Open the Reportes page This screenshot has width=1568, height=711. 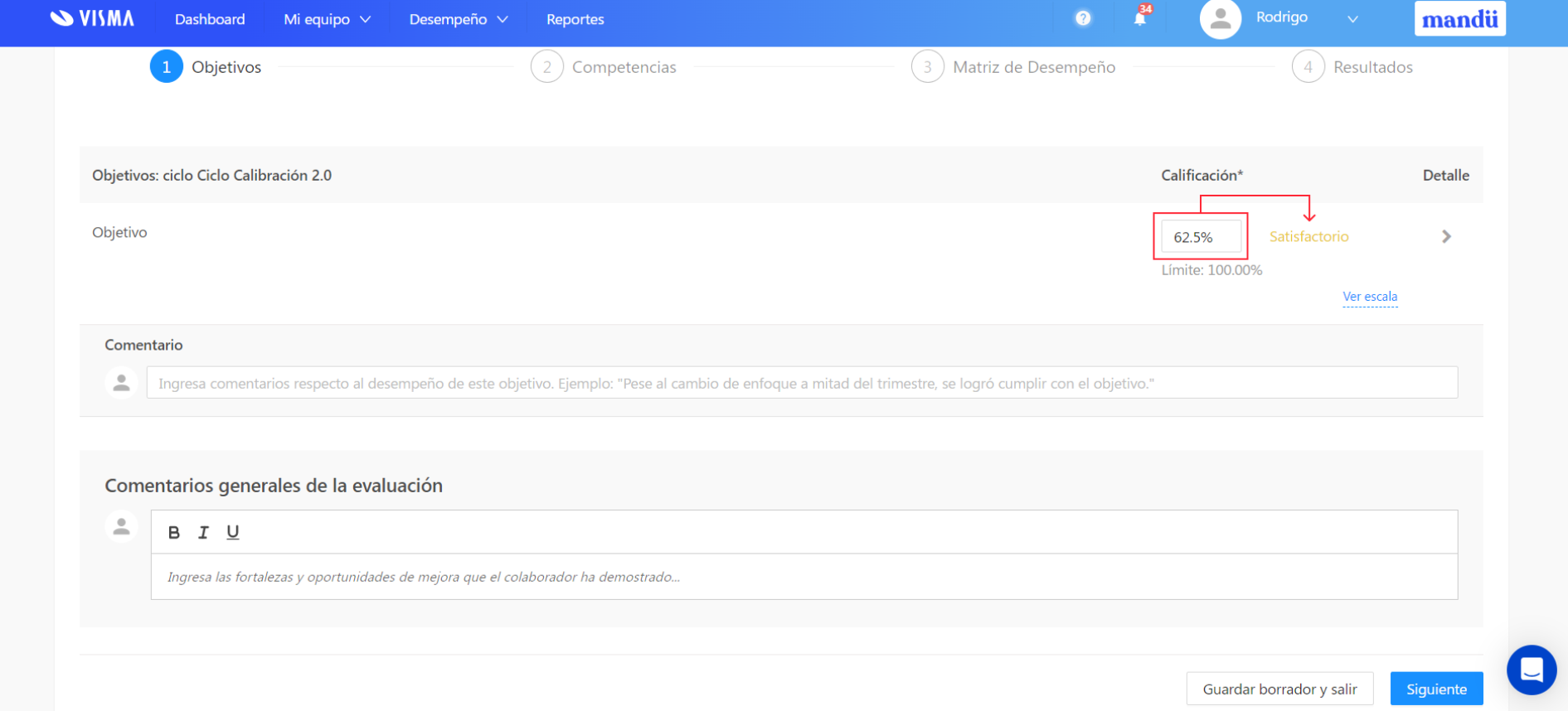pyautogui.click(x=575, y=19)
